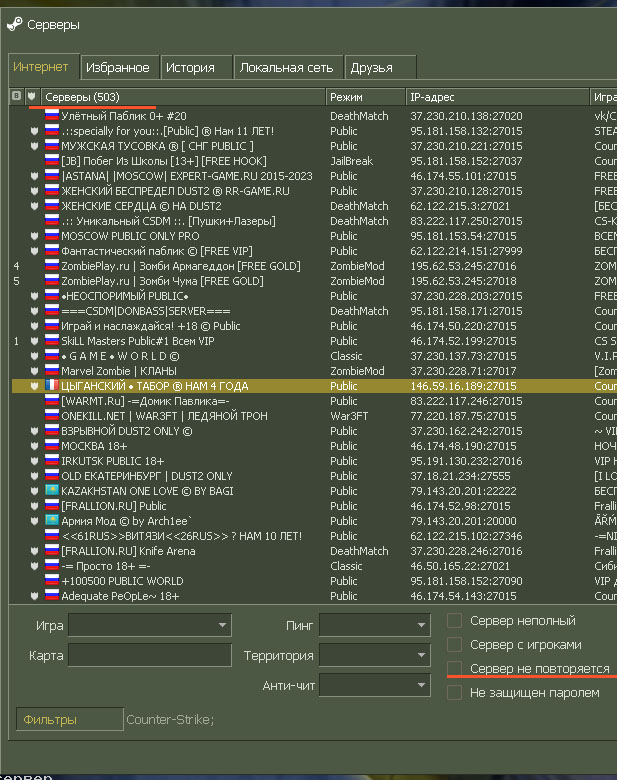This screenshot has width=617, height=780.
Task: Click shield icon of ВЗРЫВНОЙ DUST2 ONLY
Action: pyautogui.click(x=34, y=431)
